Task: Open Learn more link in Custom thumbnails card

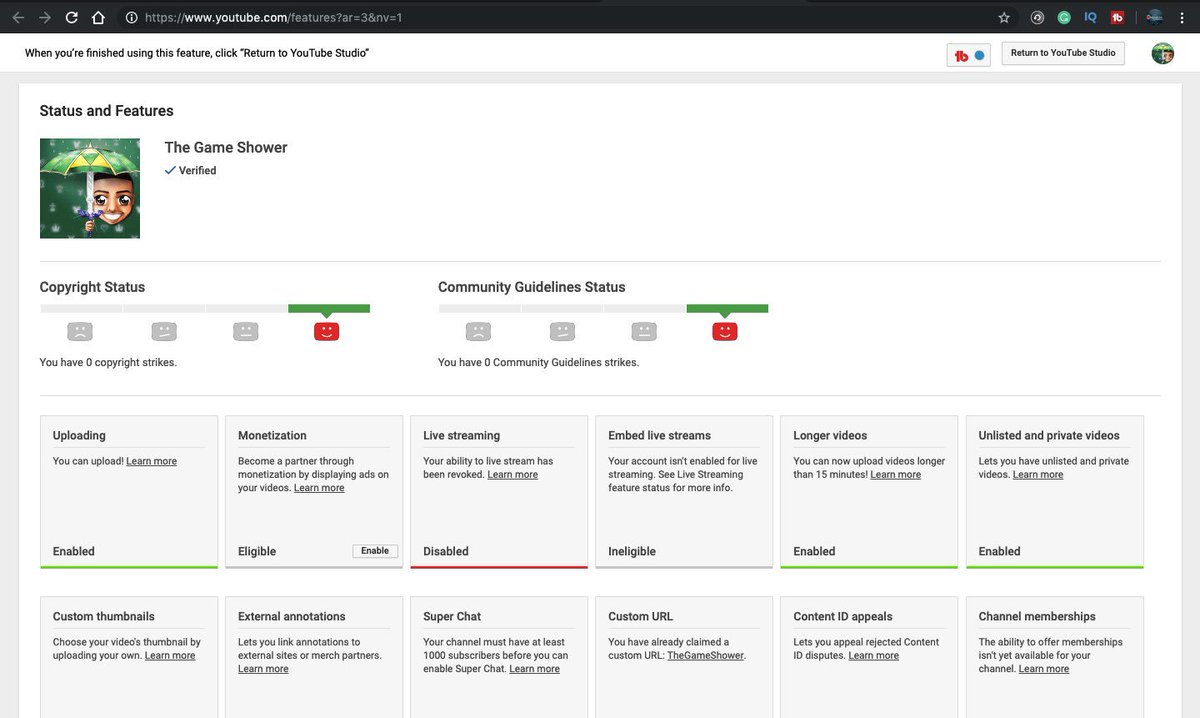Action: click(x=170, y=655)
